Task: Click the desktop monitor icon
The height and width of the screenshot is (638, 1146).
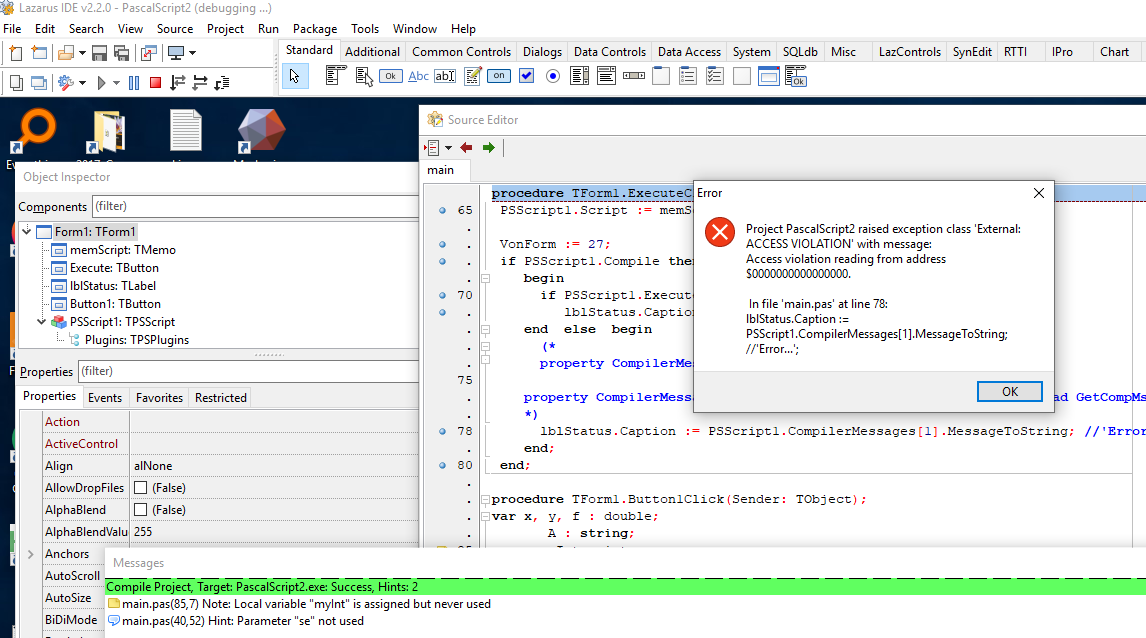Action: 175,53
